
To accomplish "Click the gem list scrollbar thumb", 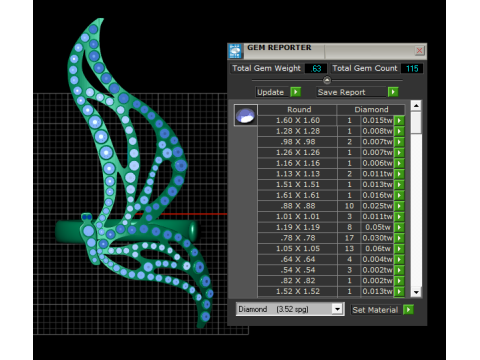I will 416,123.
